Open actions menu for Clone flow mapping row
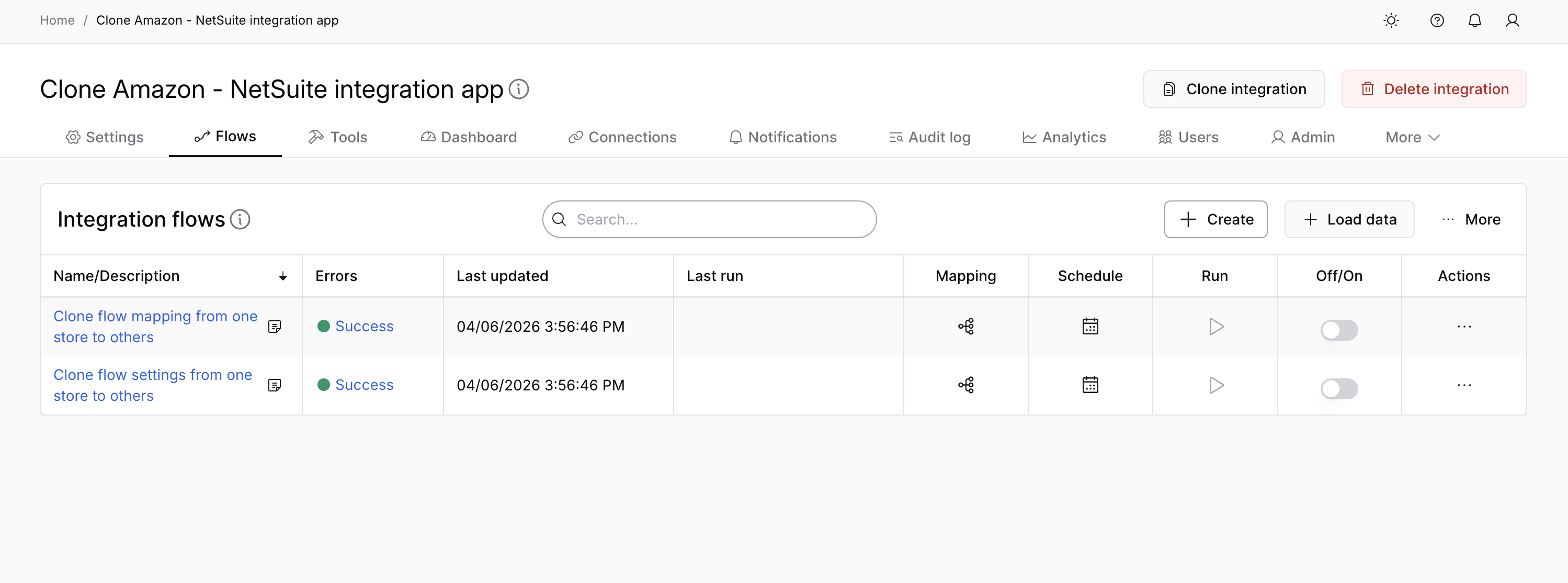 [x=1464, y=327]
